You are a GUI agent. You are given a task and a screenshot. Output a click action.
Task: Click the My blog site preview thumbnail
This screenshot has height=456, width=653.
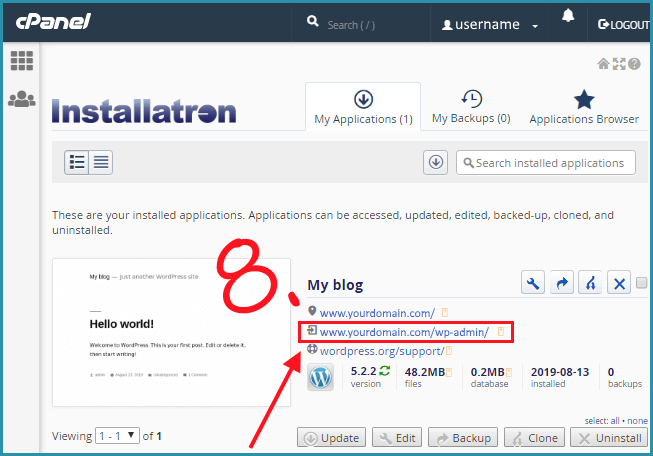(x=172, y=332)
